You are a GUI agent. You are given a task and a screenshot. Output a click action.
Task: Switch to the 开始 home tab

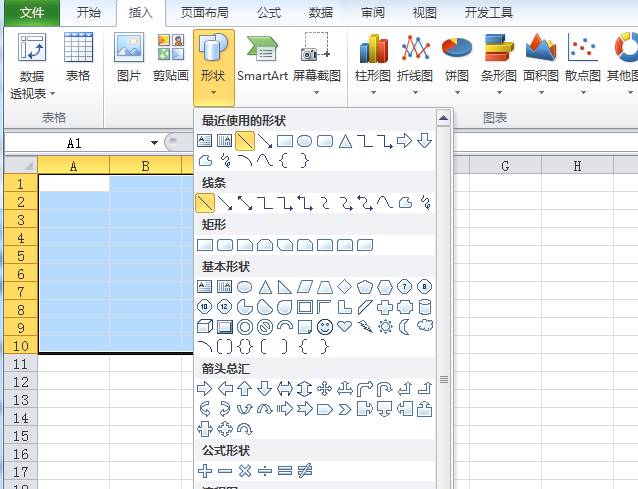click(88, 13)
